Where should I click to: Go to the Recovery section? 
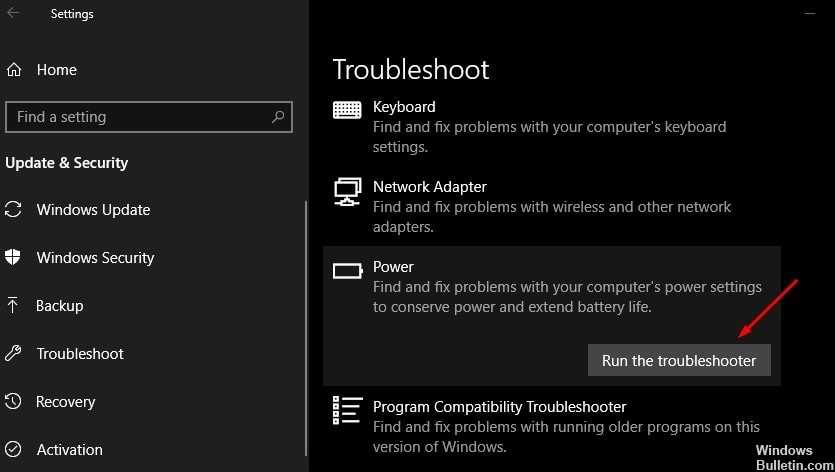click(x=66, y=402)
